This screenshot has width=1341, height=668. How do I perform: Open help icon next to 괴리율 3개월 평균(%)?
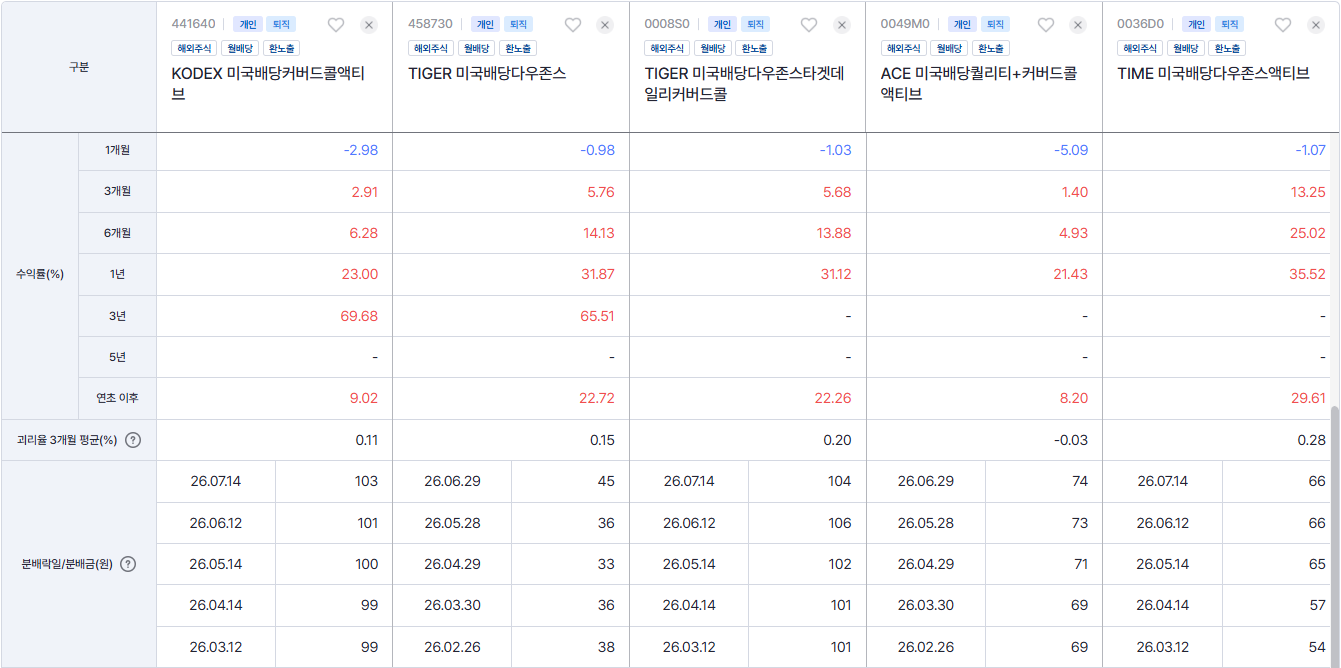133,440
